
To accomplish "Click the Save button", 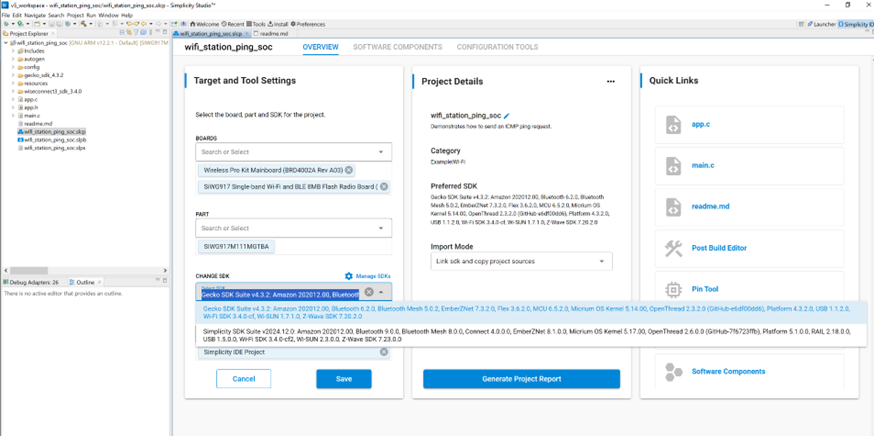I will click(344, 379).
